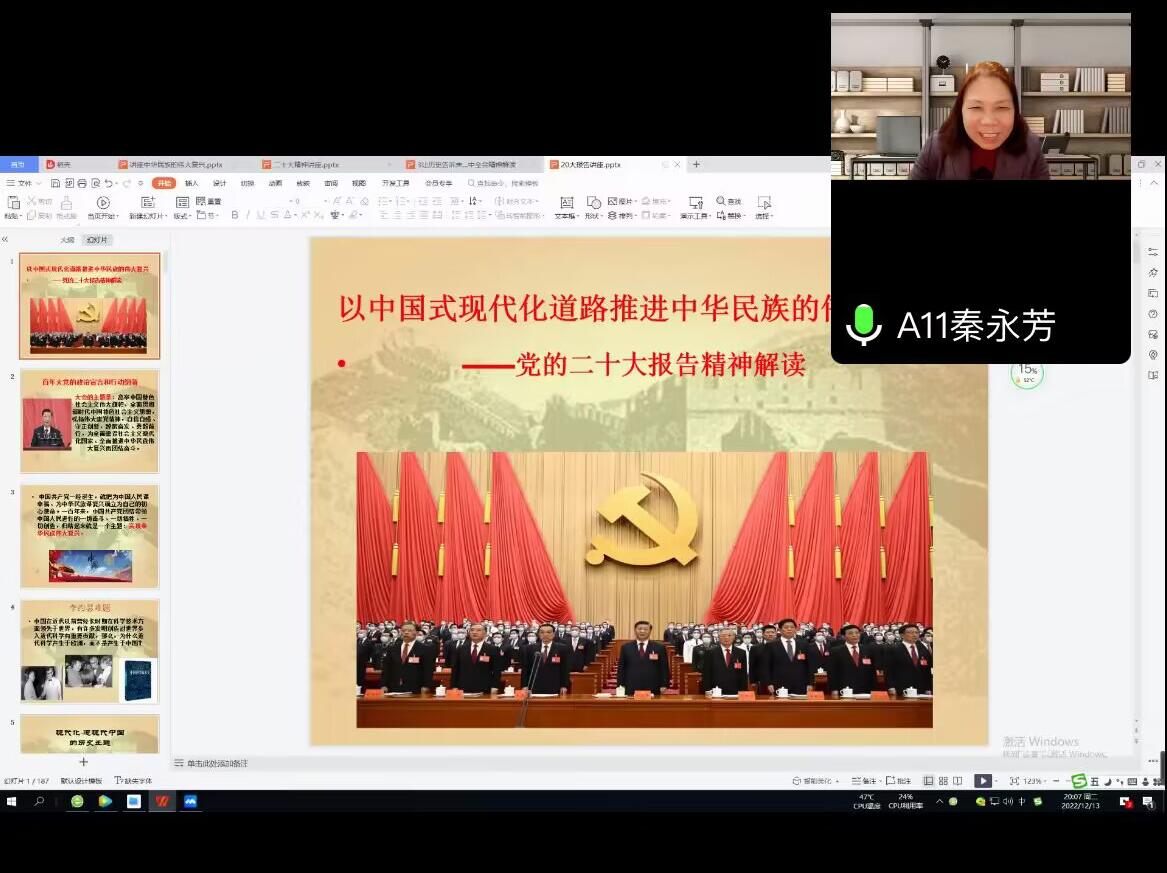Viewport: 1167px width, 873px height.
Task: Click the Print icon in quick access toolbar
Action: click(x=82, y=184)
